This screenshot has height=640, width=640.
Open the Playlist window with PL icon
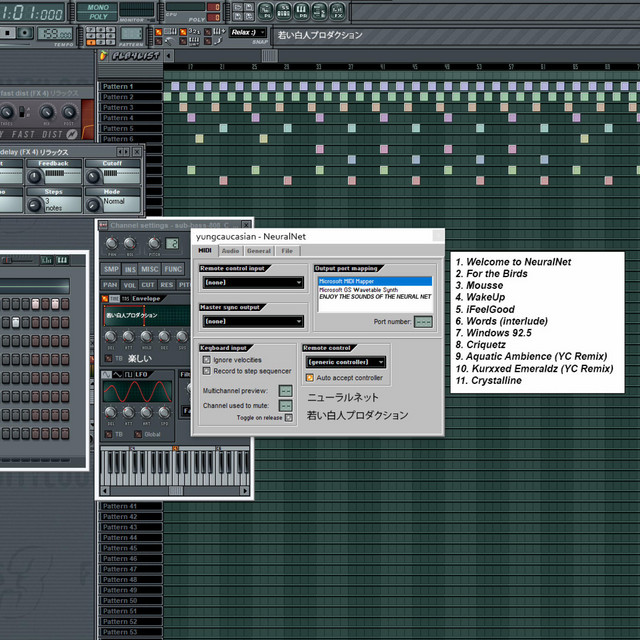coord(266,11)
